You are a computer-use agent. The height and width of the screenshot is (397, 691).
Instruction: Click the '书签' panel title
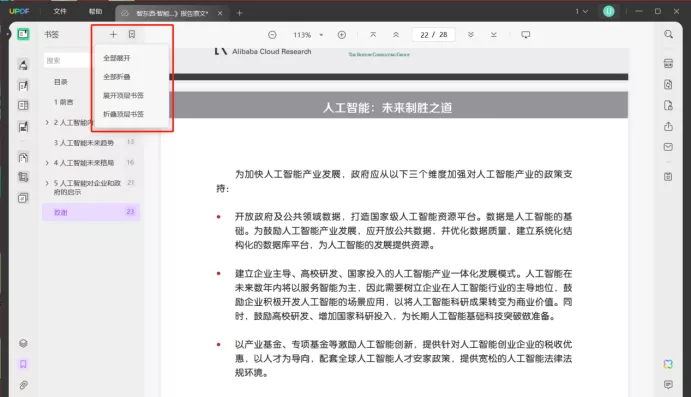coord(52,34)
